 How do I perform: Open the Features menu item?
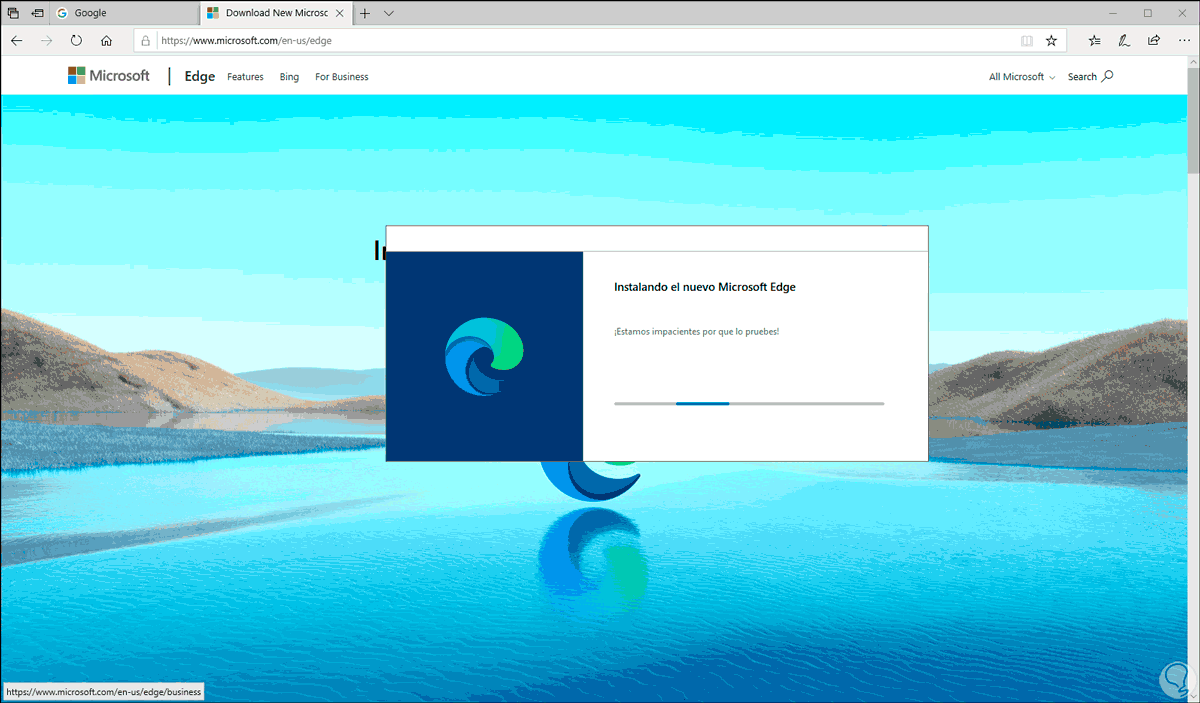tap(245, 77)
